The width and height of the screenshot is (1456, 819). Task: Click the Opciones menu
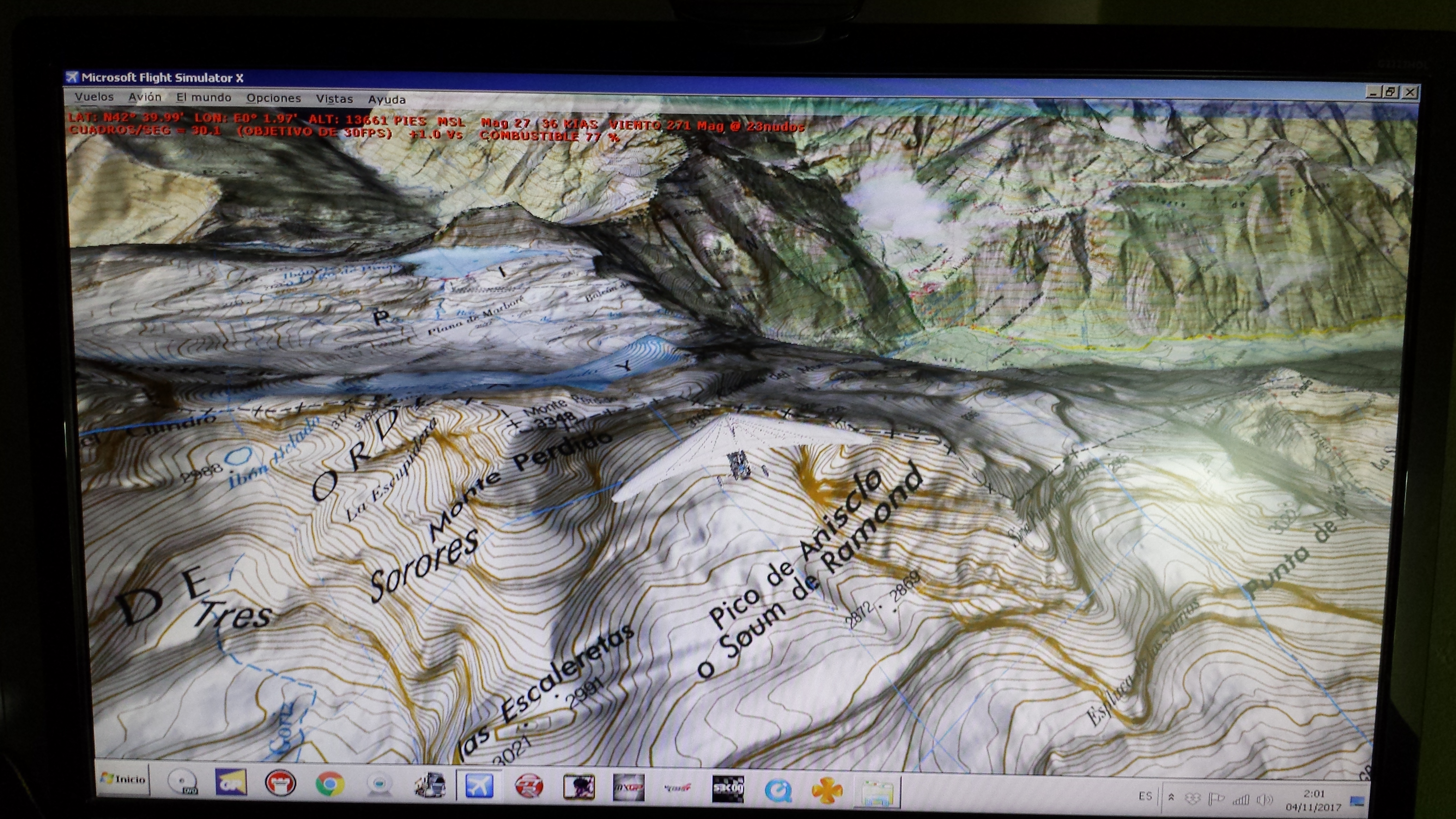(x=274, y=98)
